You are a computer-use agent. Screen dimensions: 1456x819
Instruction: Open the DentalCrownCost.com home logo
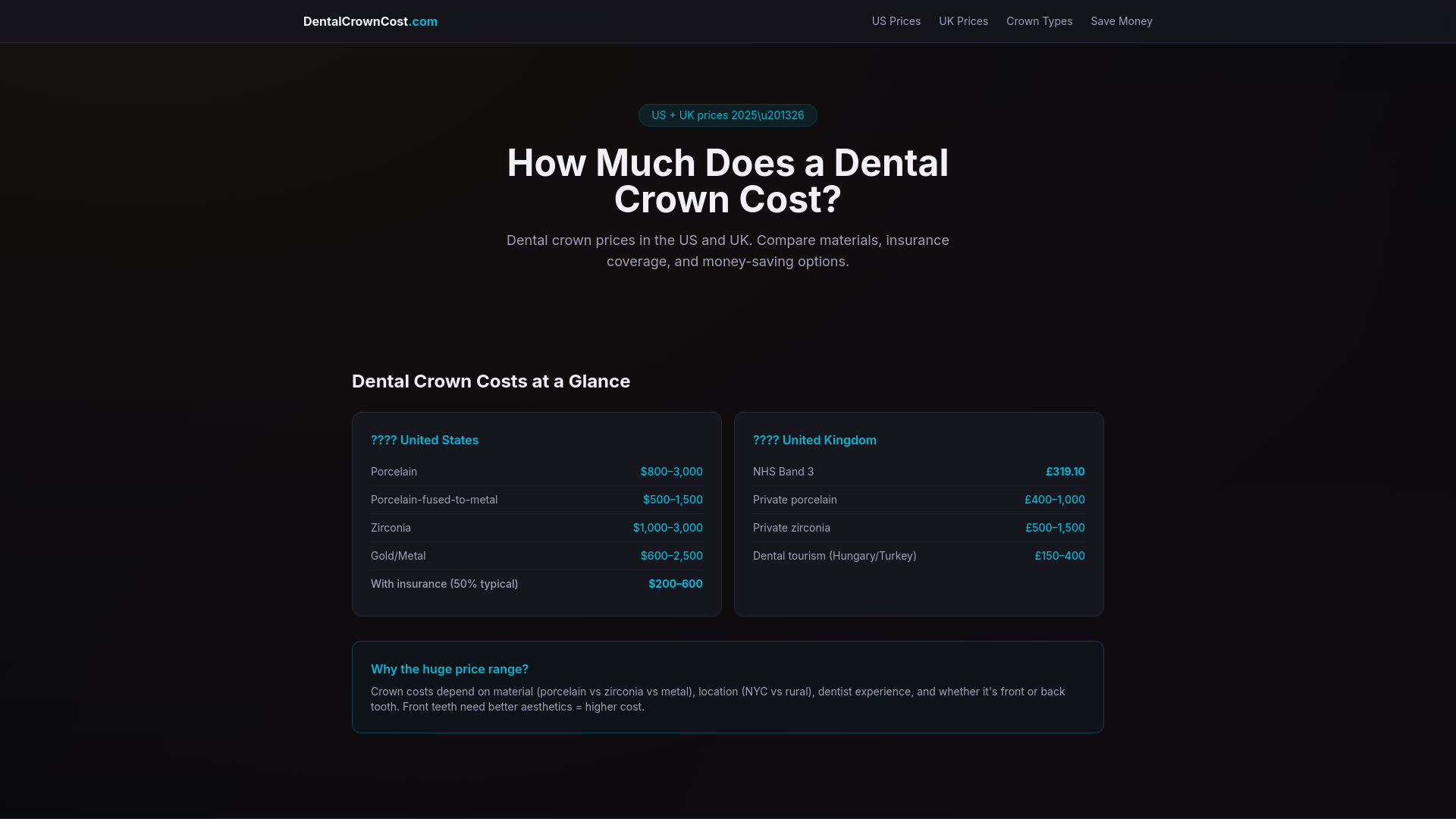coord(370,21)
